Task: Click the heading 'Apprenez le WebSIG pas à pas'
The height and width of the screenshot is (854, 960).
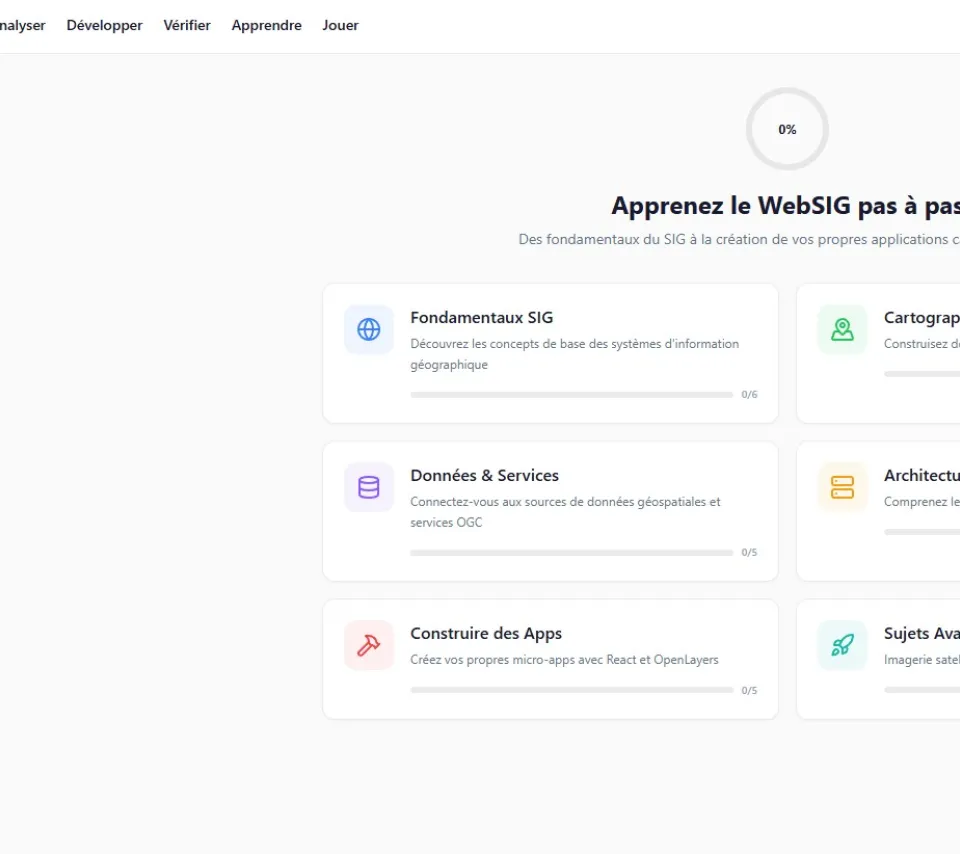Action: (786, 206)
